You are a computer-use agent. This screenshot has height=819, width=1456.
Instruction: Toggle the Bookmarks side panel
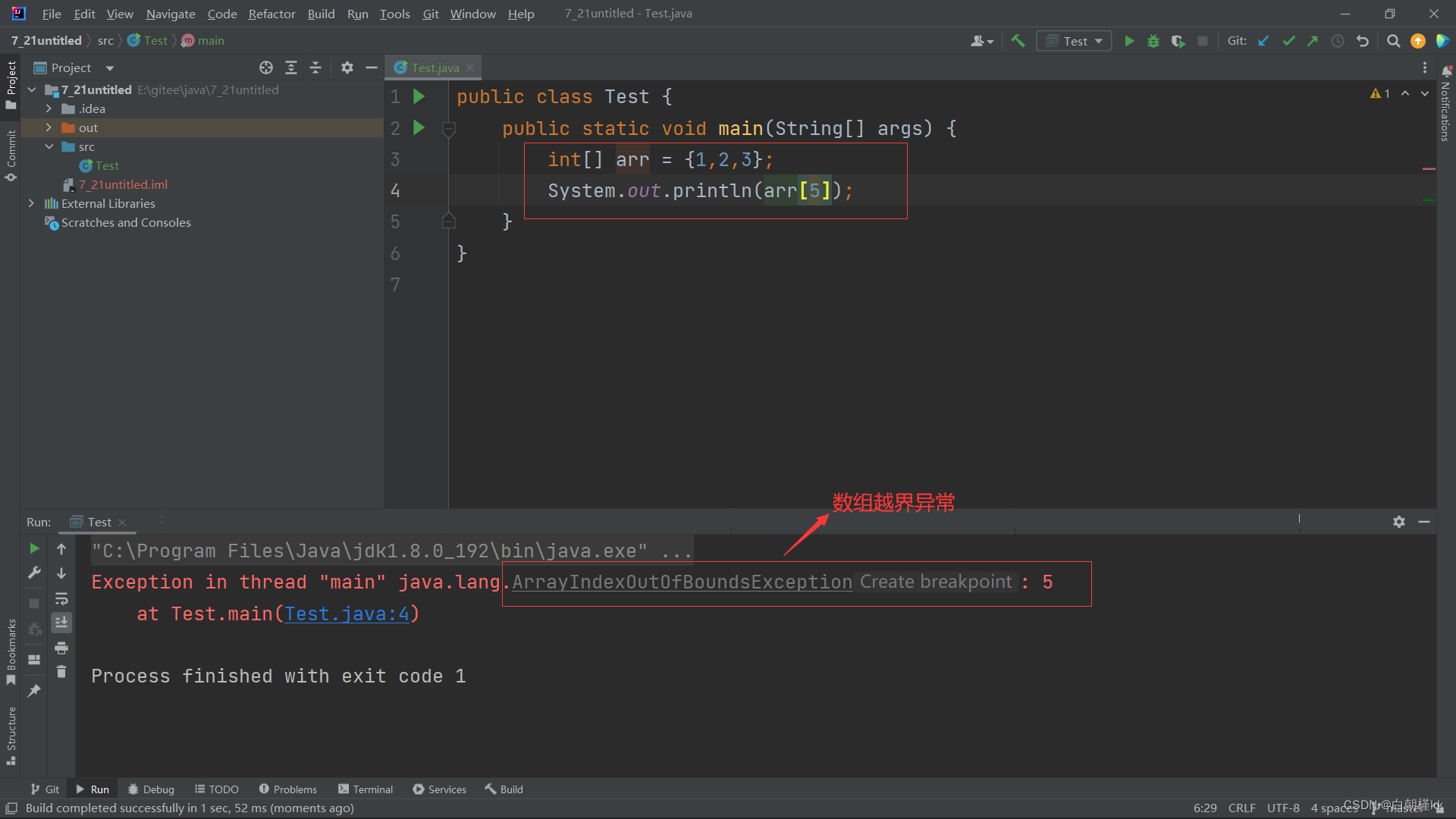[11, 652]
